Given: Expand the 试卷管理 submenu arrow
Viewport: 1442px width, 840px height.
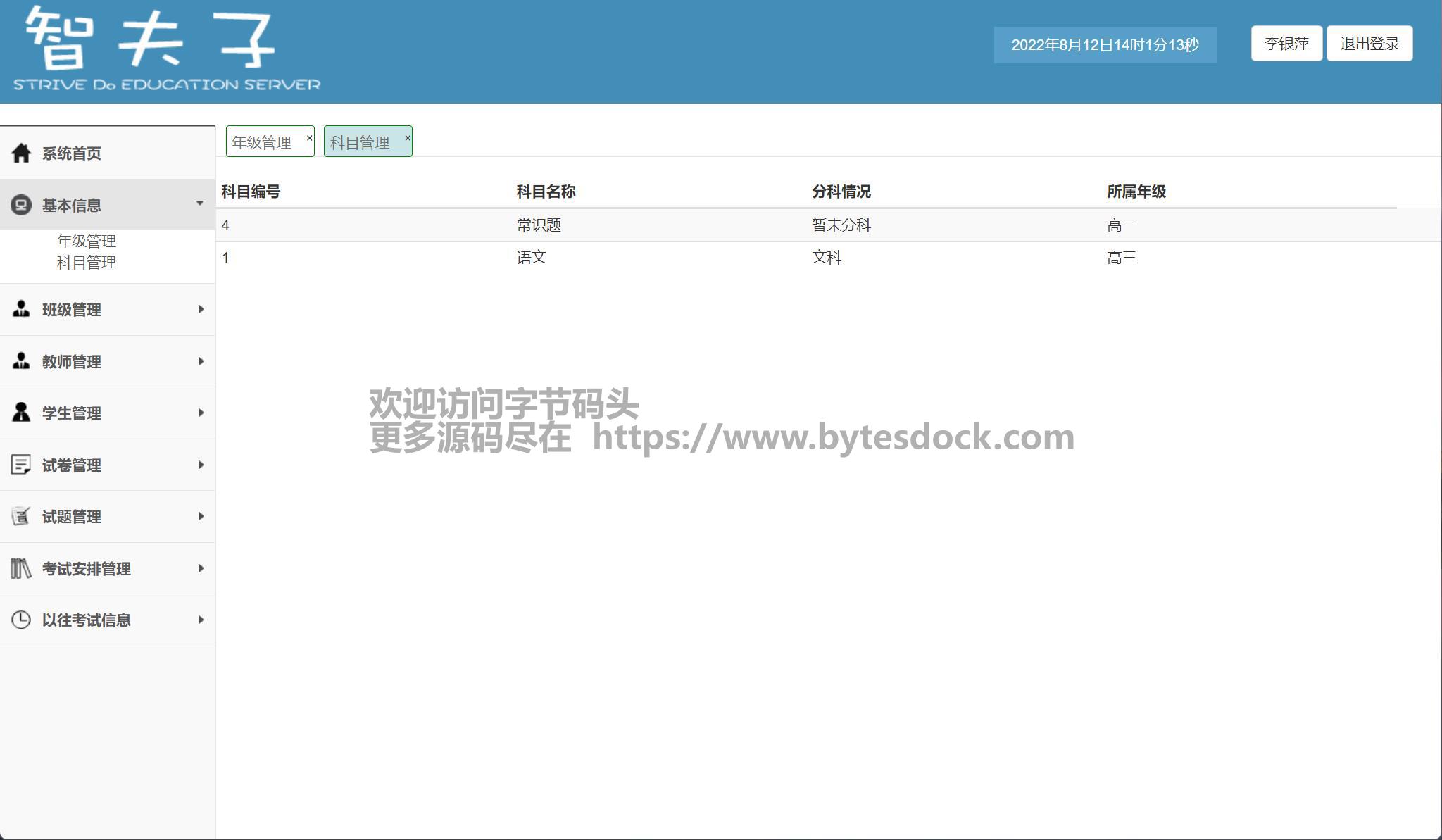Looking at the screenshot, I should pos(201,465).
